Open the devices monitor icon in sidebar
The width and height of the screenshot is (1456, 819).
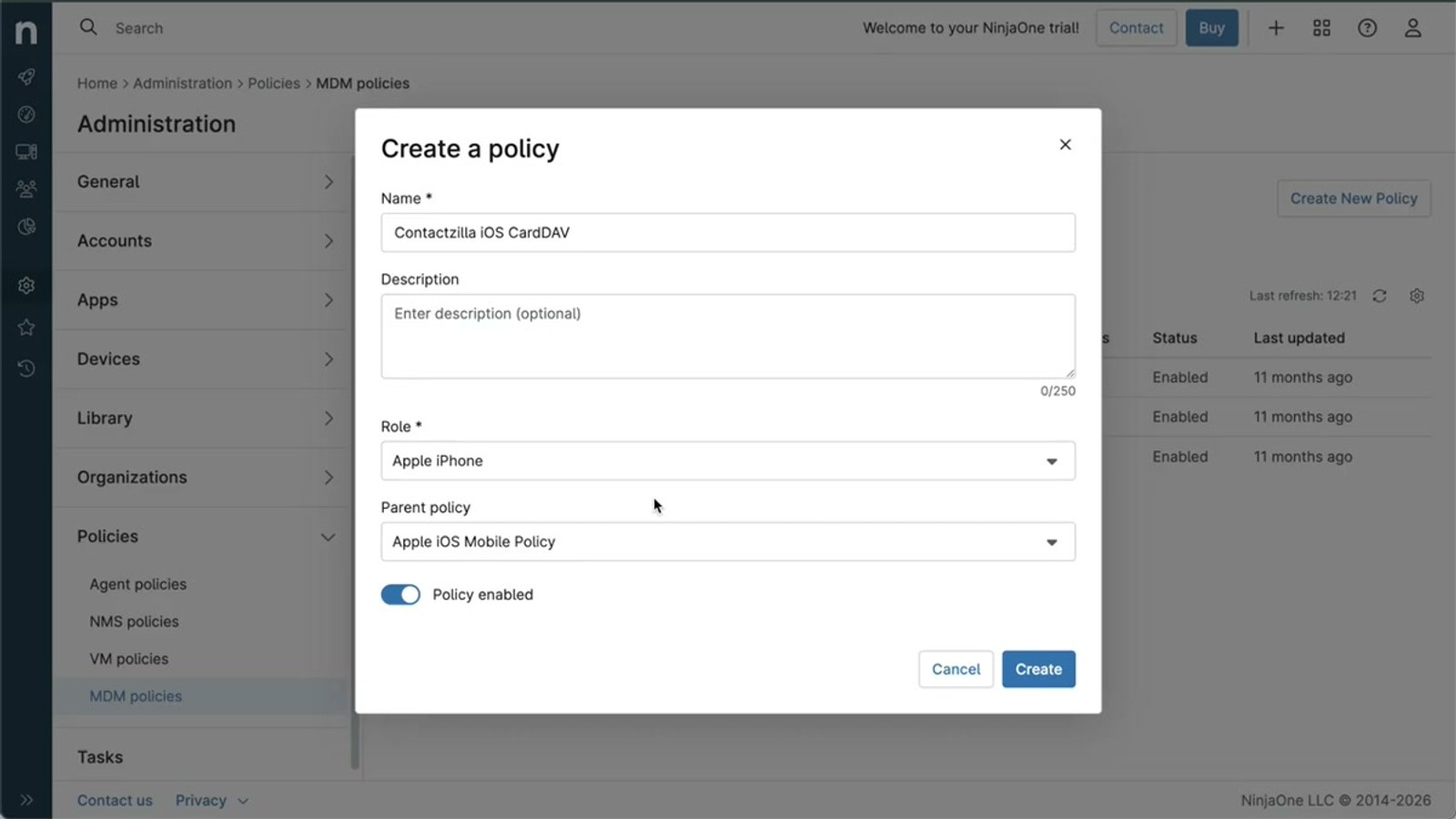(x=26, y=152)
